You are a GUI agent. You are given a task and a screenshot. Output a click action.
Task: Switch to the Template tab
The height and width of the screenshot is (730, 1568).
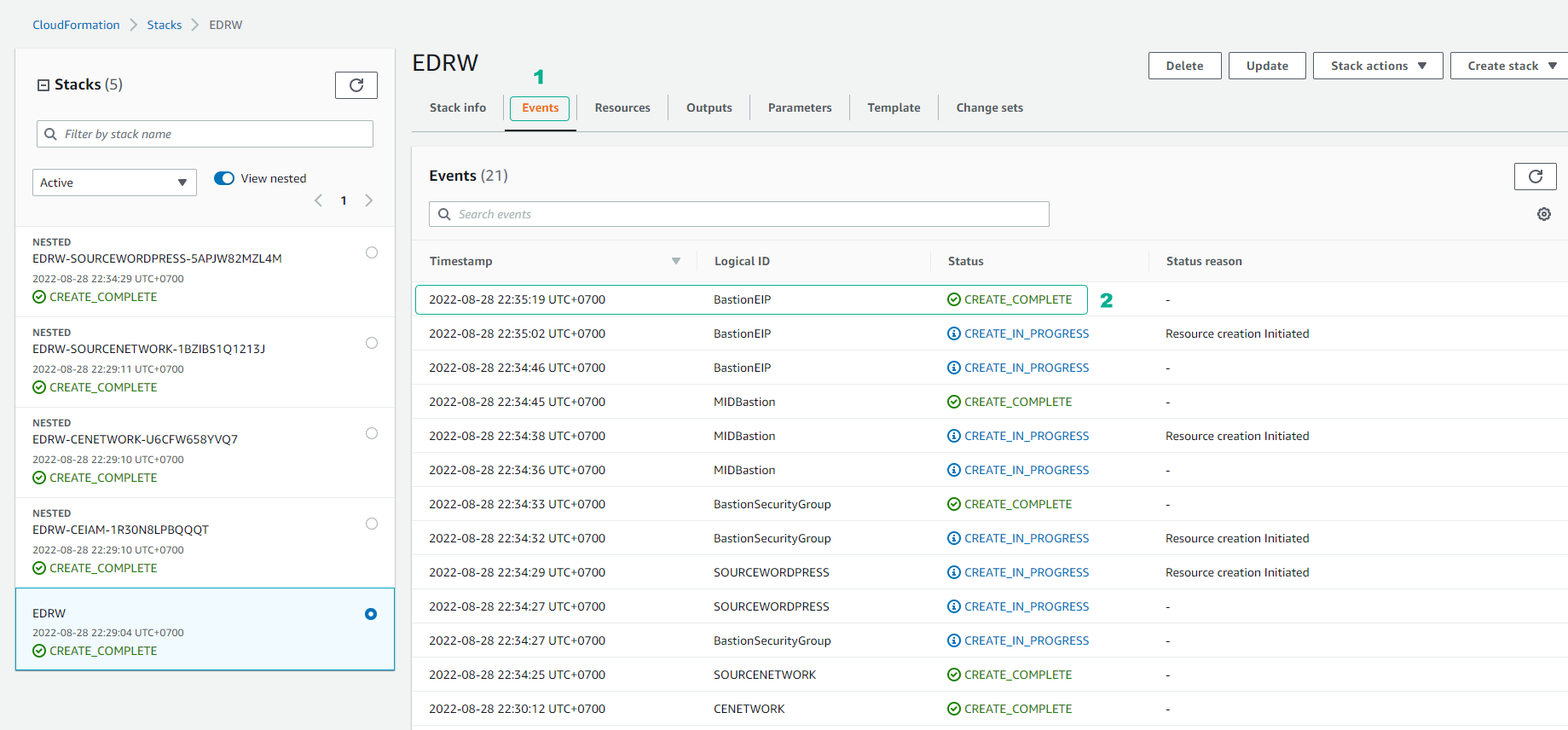[x=894, y=107]
